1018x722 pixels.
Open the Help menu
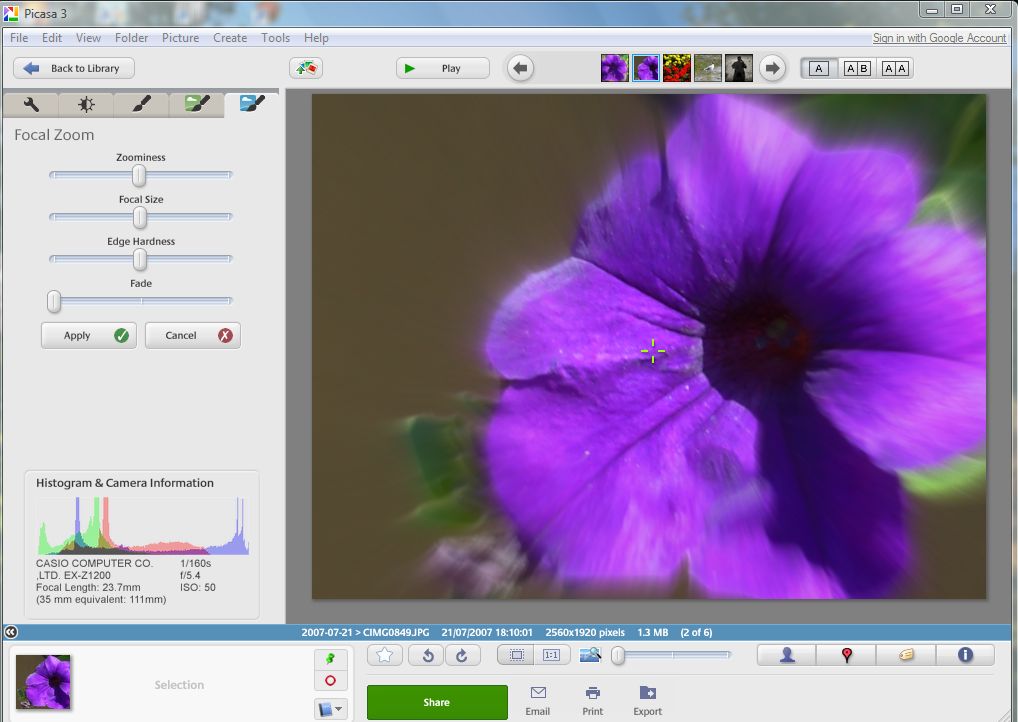pyautogui.click(x=316, y=38)
